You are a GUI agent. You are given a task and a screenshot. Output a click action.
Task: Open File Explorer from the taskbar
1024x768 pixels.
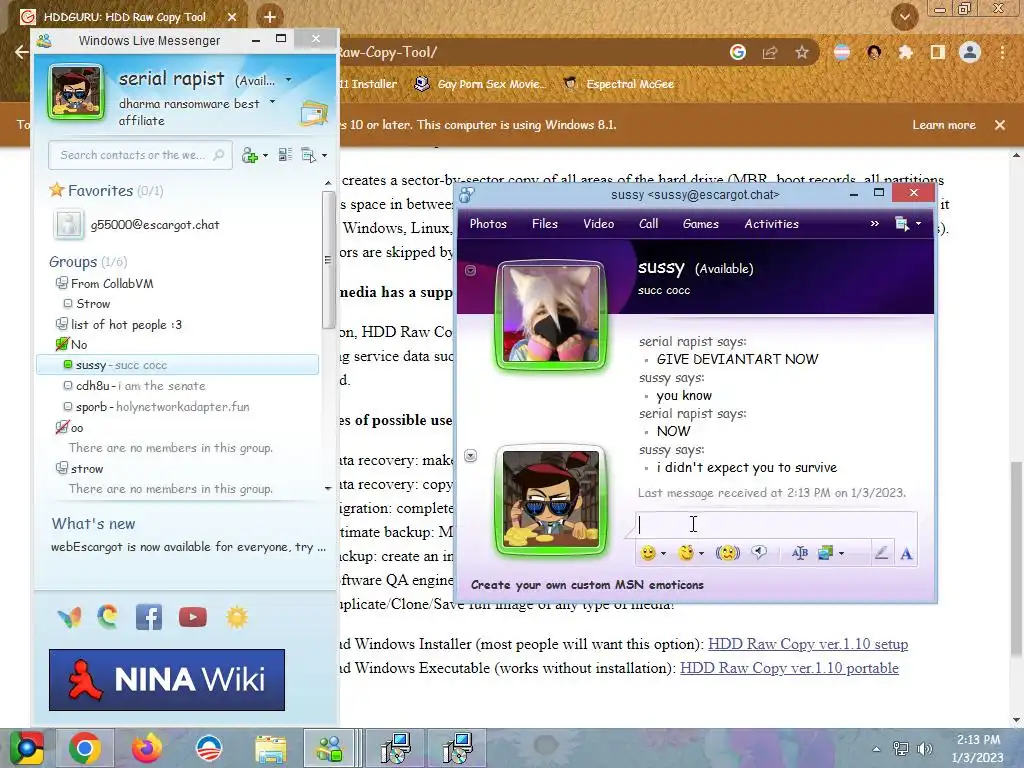[x=270, y=748]
